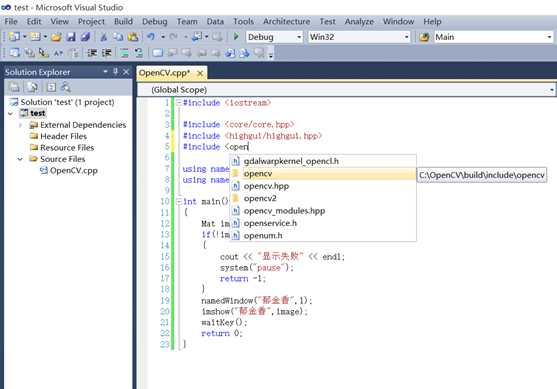
Task: Collapse the main function on line 10
Action: [178, 201]
